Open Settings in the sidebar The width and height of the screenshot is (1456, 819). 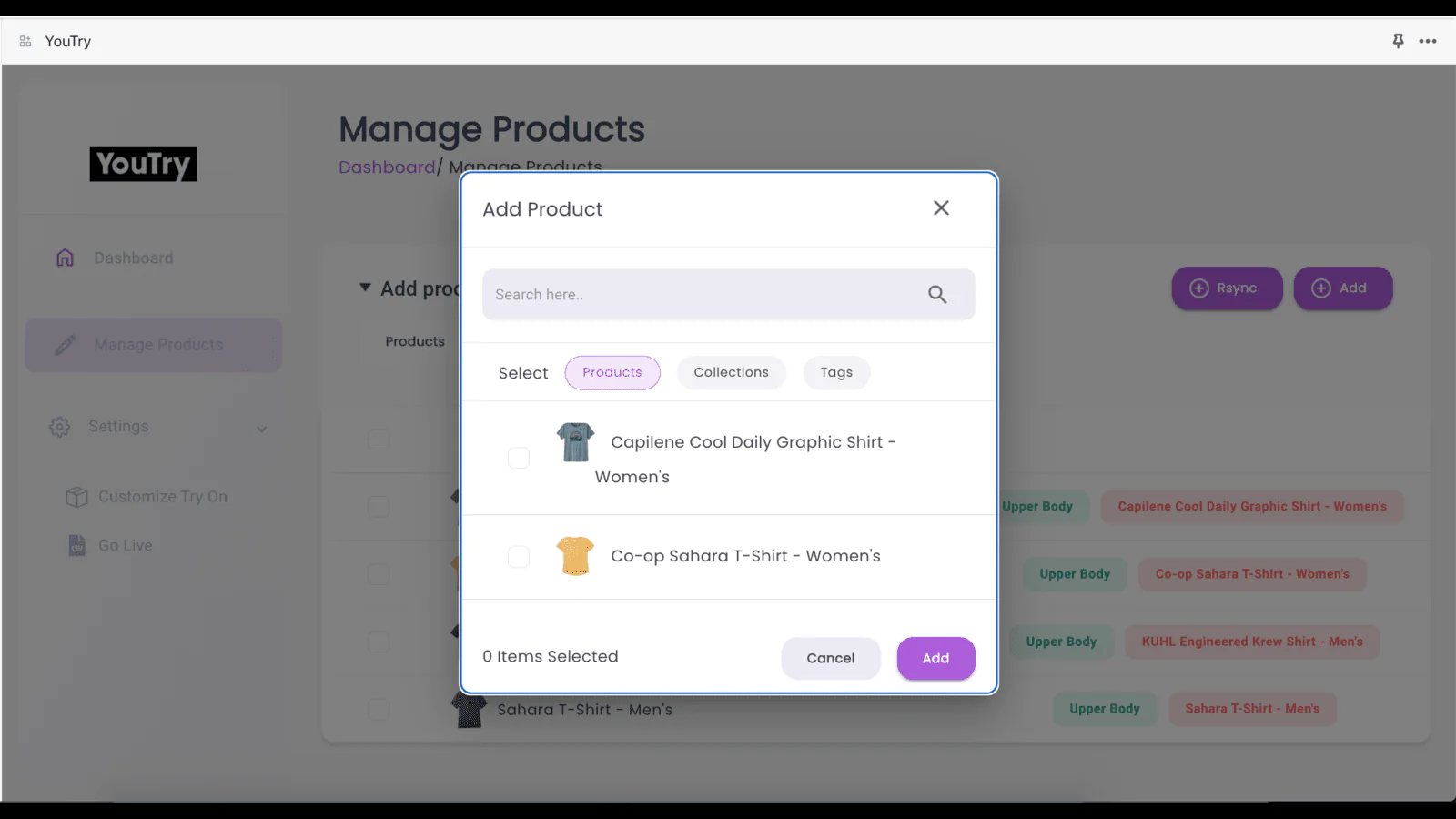[118, 426]
